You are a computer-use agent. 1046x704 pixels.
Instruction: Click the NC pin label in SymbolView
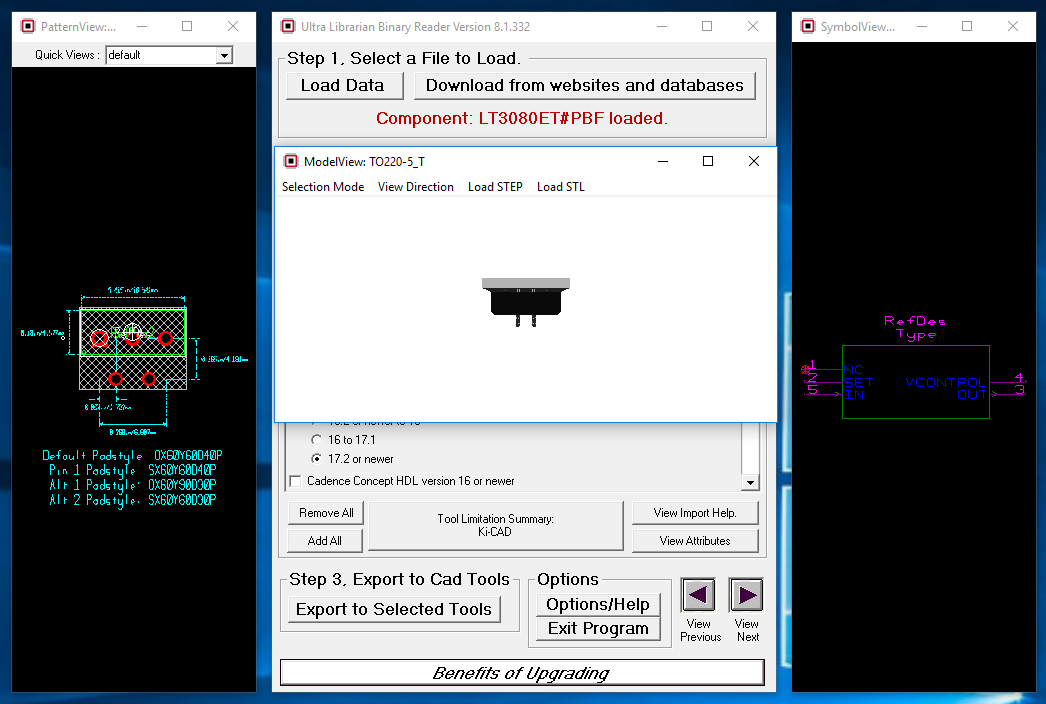pyautogui.click(x=853, y=370)
